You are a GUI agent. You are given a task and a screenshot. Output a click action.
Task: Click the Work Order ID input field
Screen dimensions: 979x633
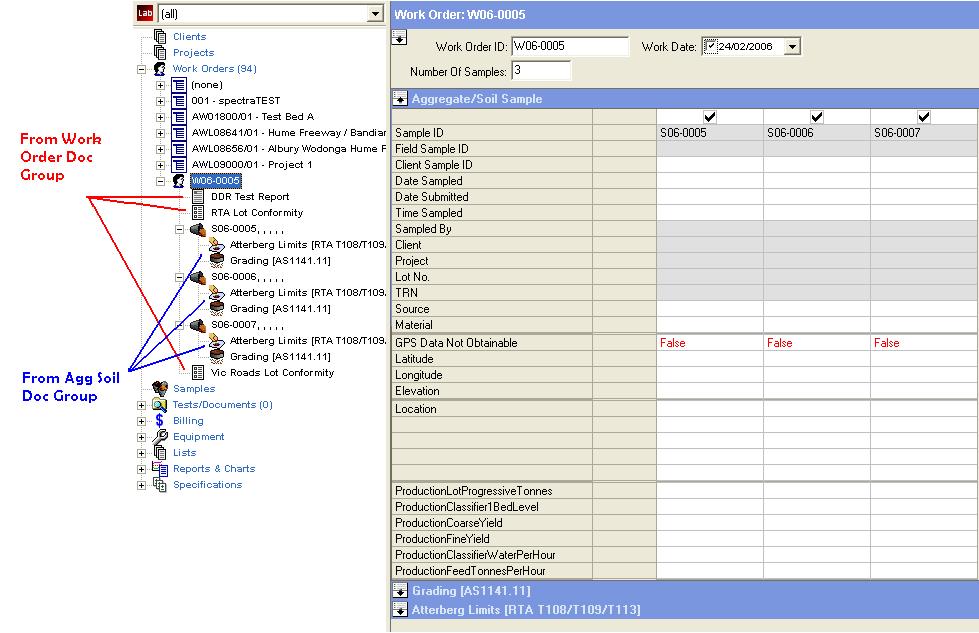tap(569, 47)
